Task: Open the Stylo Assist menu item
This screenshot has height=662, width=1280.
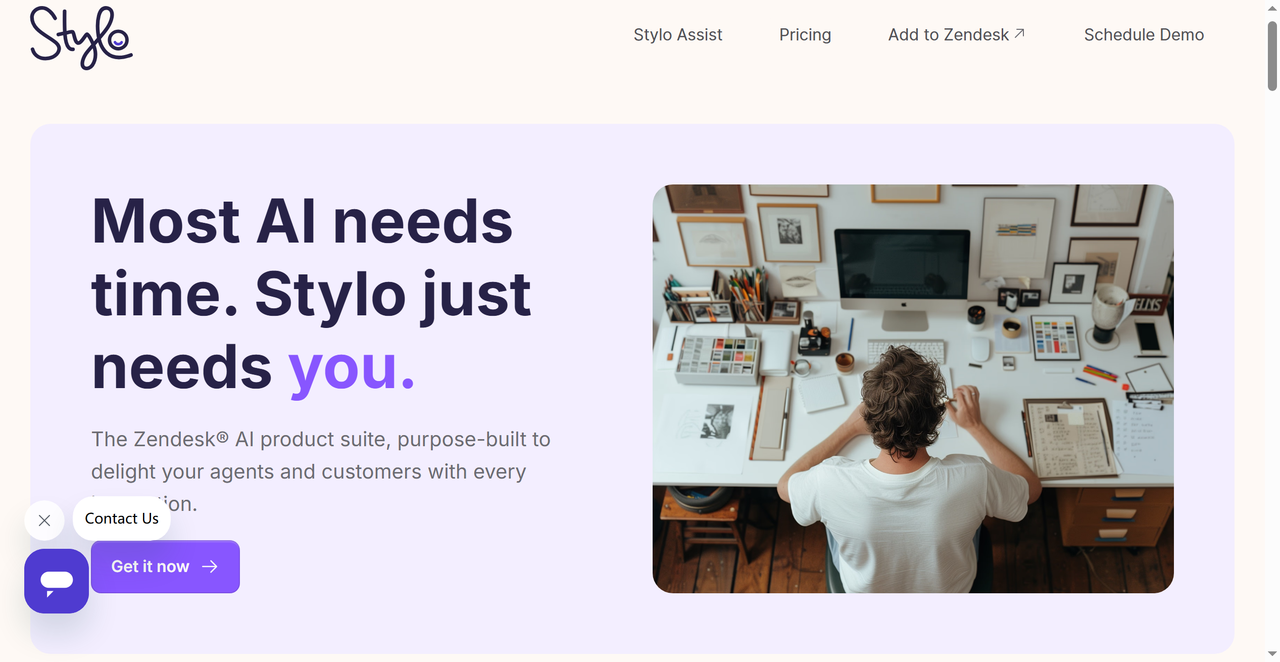Action: 678,35
